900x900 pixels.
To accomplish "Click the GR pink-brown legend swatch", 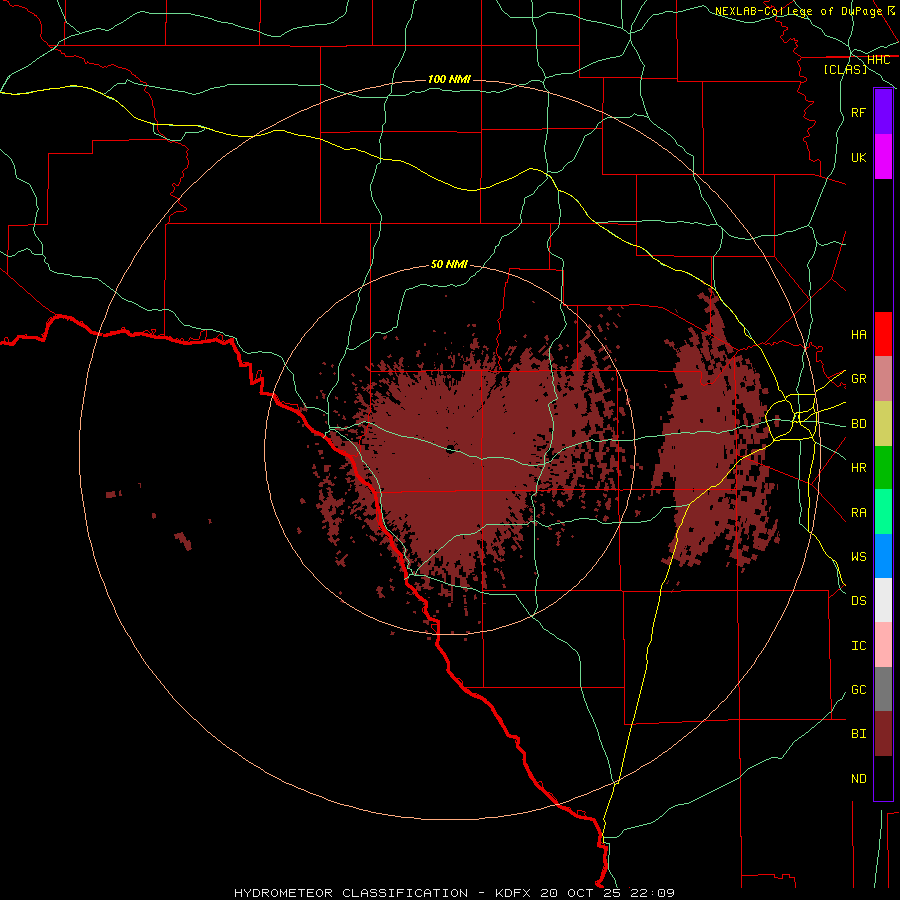I will point(883,379).
